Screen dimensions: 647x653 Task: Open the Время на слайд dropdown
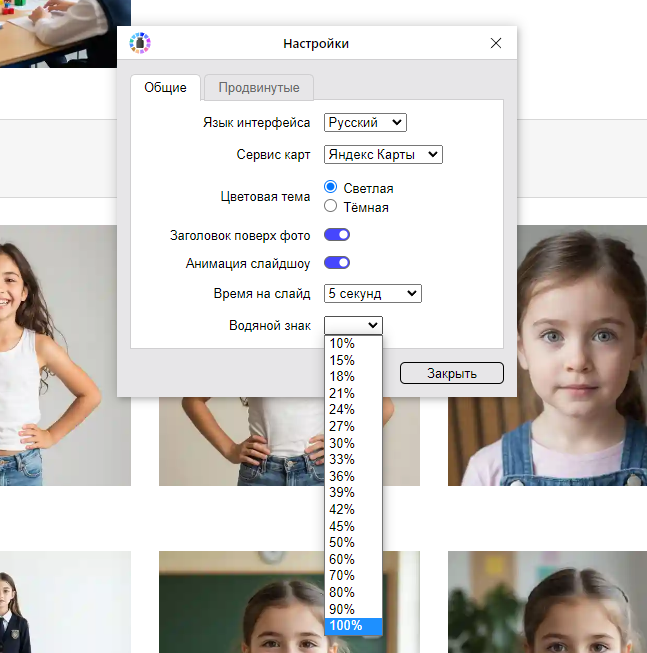(372, 294)
